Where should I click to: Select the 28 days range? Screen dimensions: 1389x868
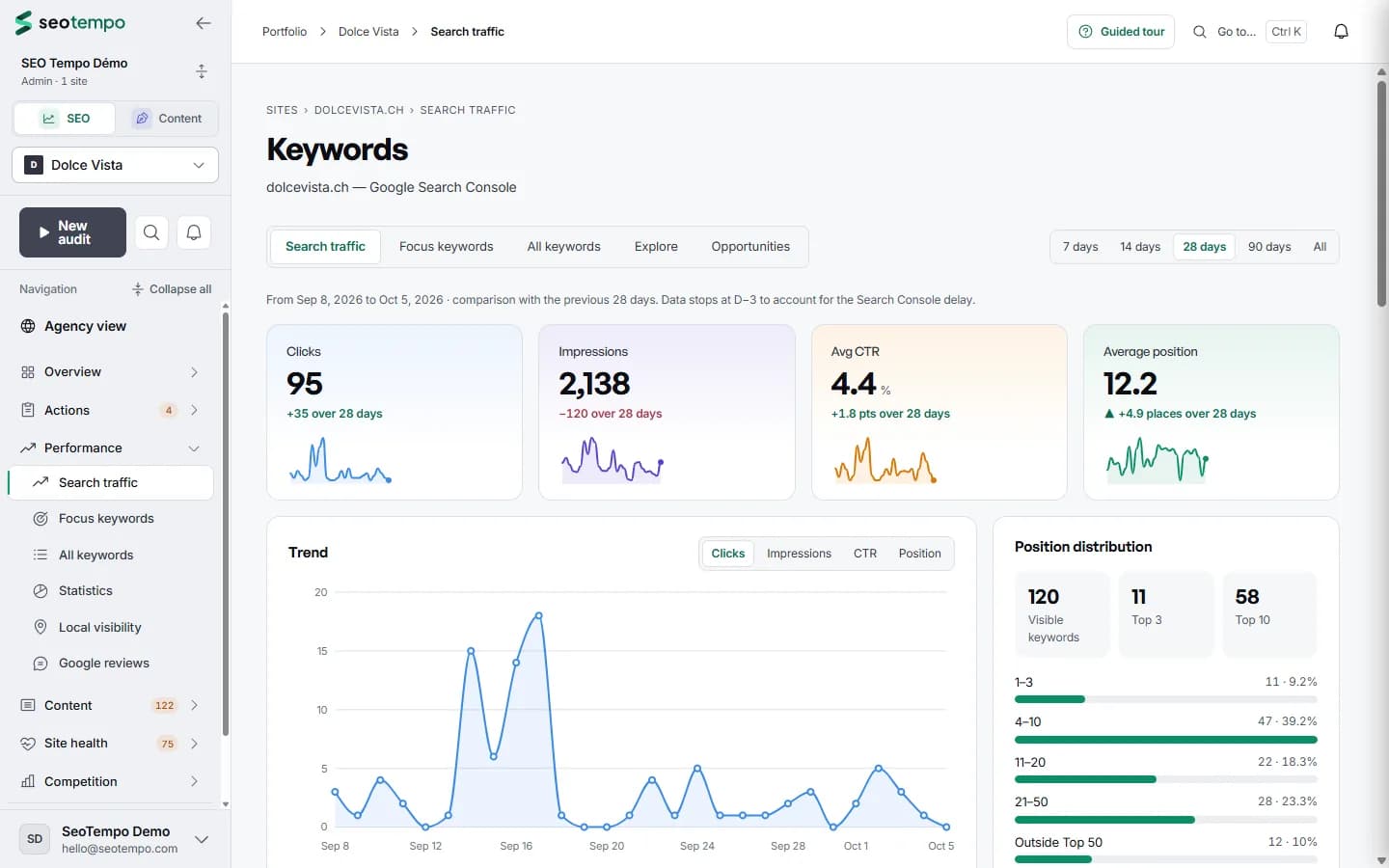[1205, 247]
